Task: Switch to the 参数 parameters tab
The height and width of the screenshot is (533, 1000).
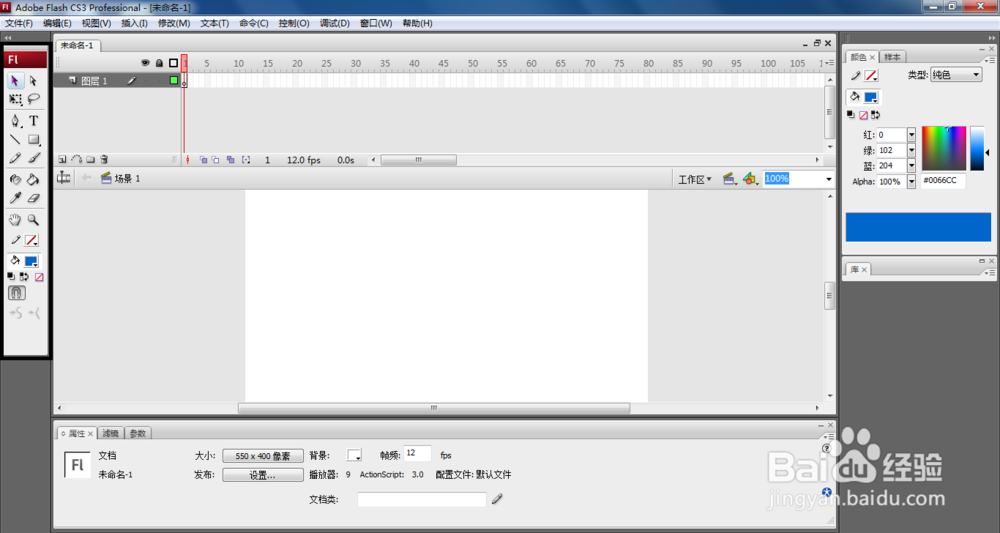Action: tap(138, 434)
